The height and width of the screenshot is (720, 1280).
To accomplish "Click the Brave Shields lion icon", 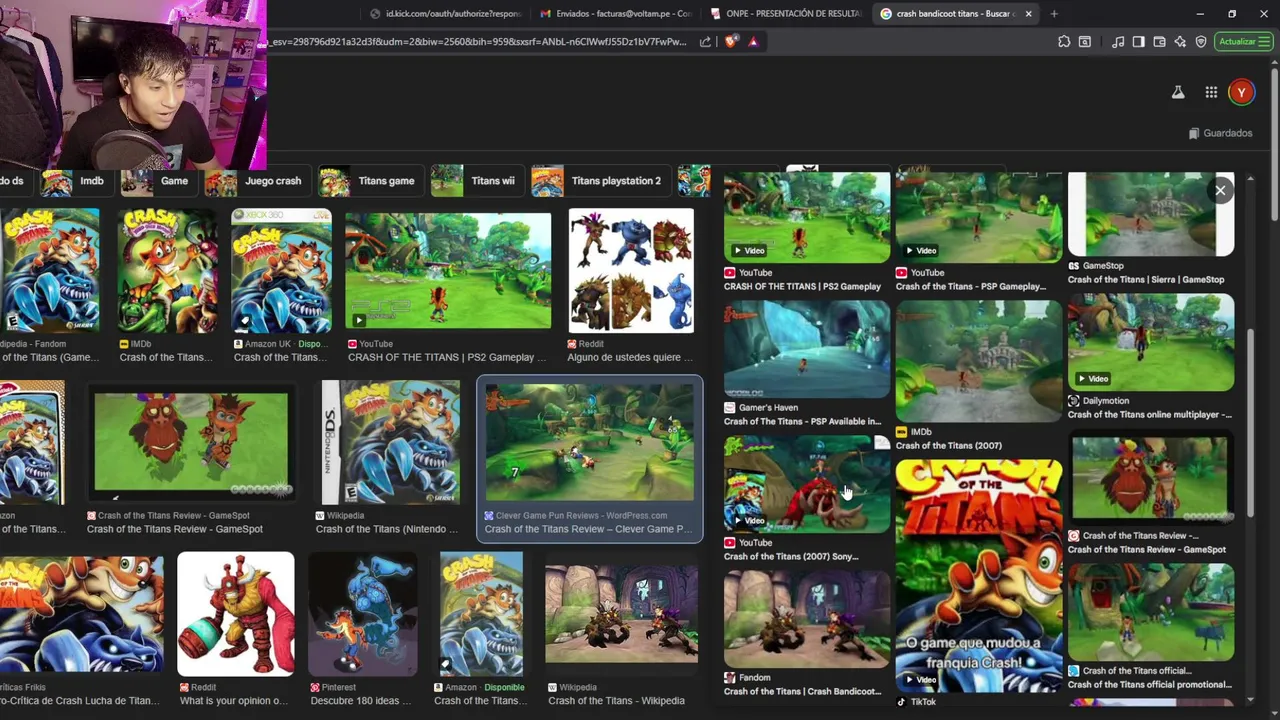I will [731, 41].
